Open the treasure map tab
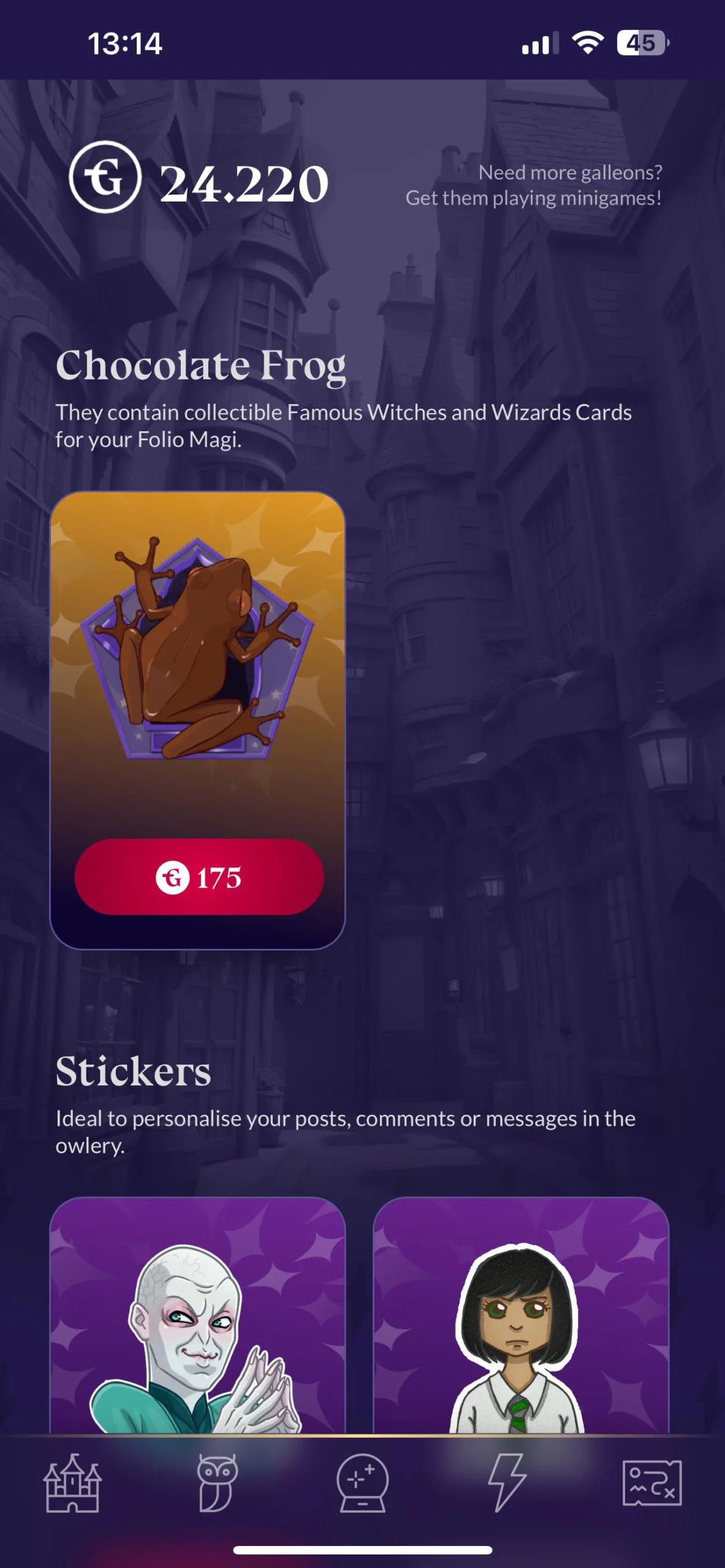The height and width of the screenshot is (1568, 725). [652, 1483]
